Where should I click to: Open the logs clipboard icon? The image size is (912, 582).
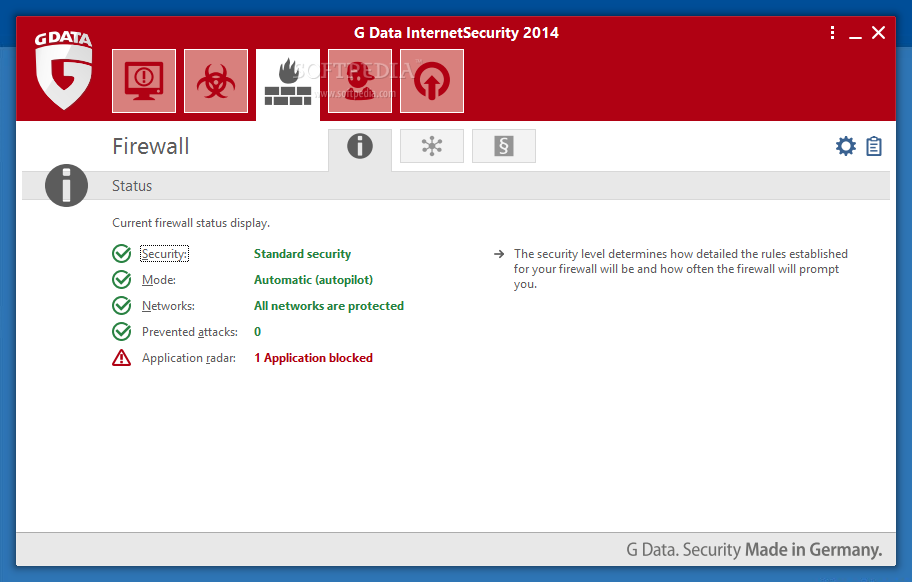pyautogui.click(x=874, y=146)
